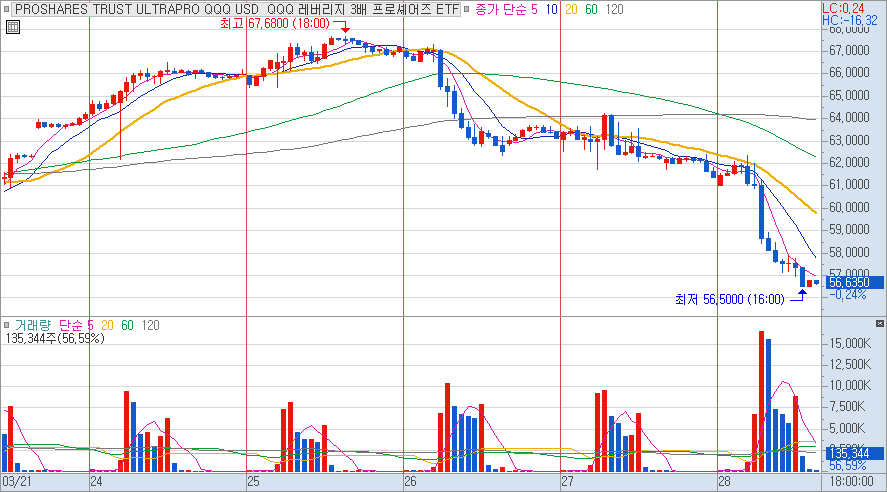Viewport: 887px width, 492px height.
Task: Click the 64,0000 price axis label
Action: click(x=849, y=117)
